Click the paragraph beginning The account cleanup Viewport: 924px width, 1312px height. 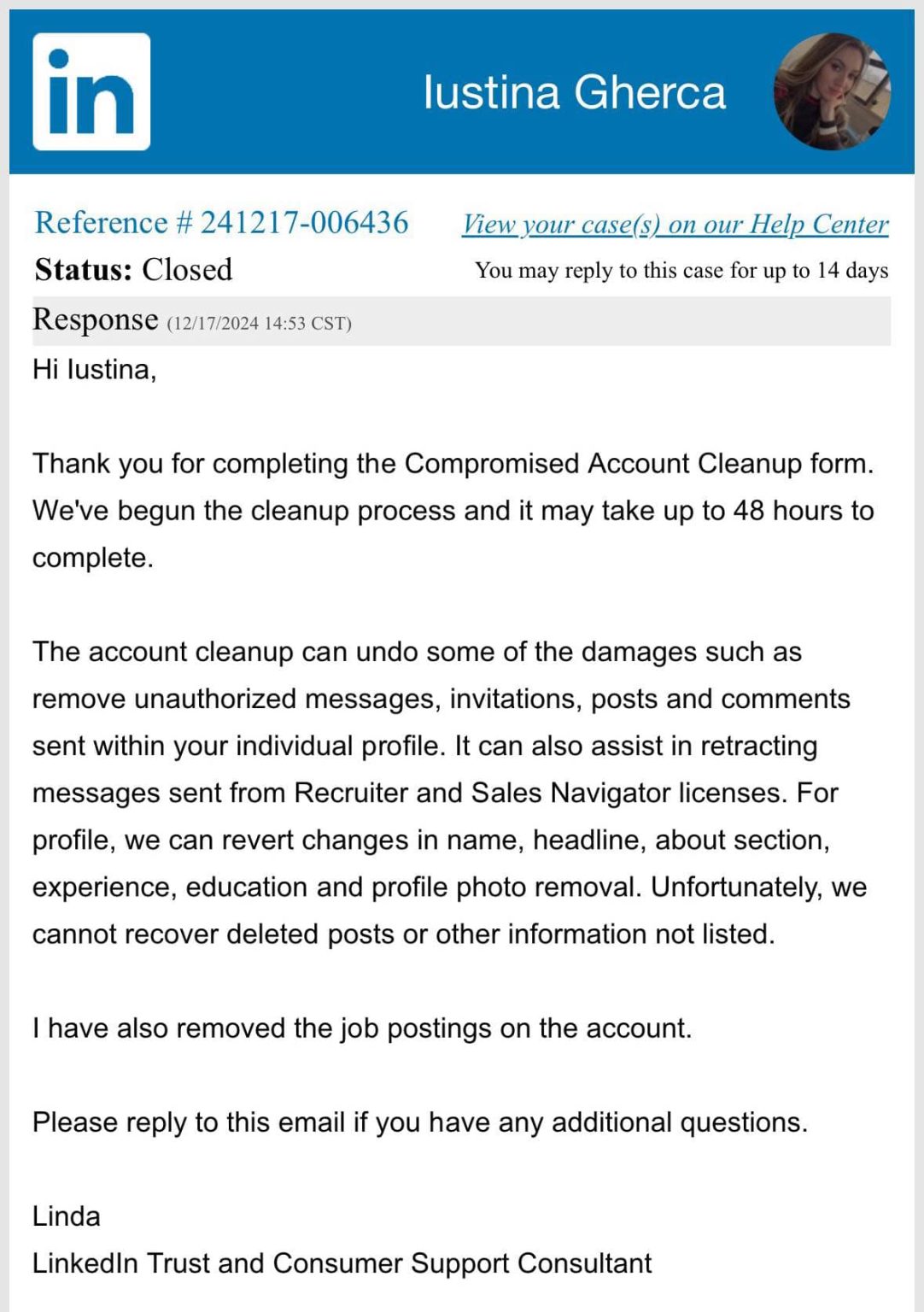417,653
